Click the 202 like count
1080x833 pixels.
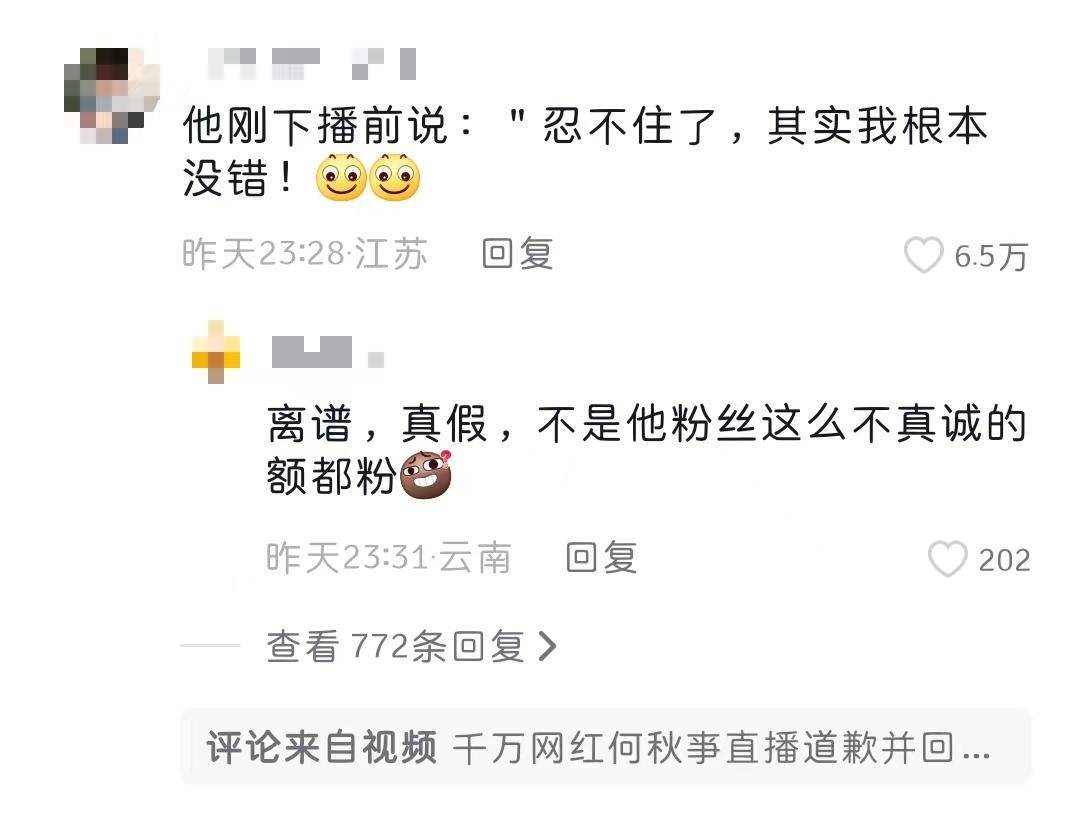[1004, 560]
